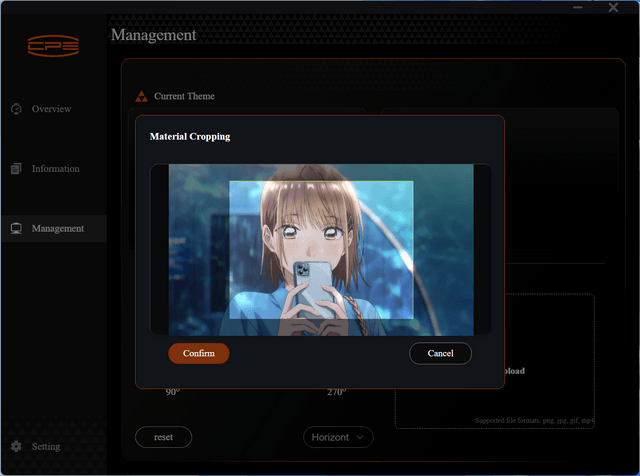Click the Current Theme label
This screenshot has height=476, width=640.
pos(184,96)
